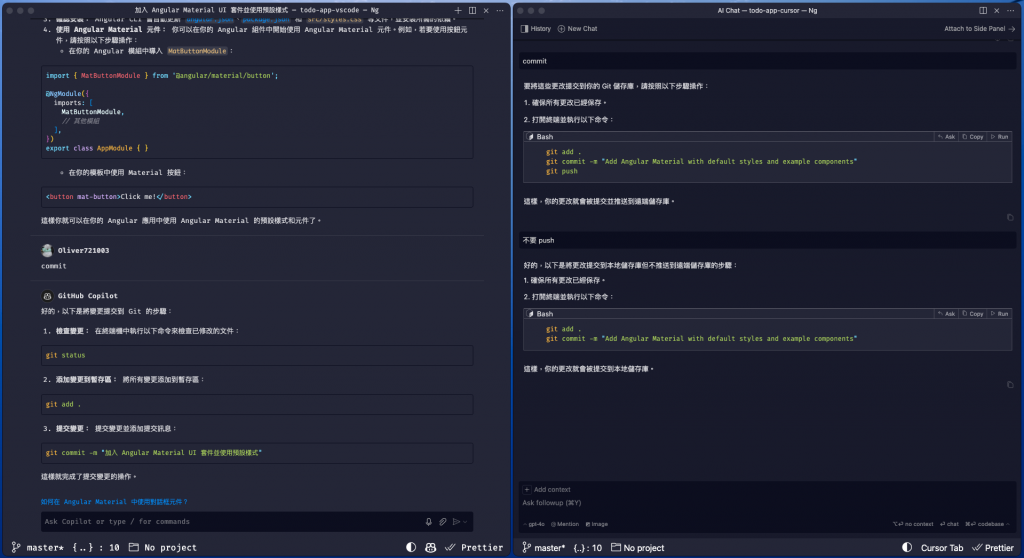Run the second Bash code block
This screenshot has width=1024, height=558.
(1000, 314)
